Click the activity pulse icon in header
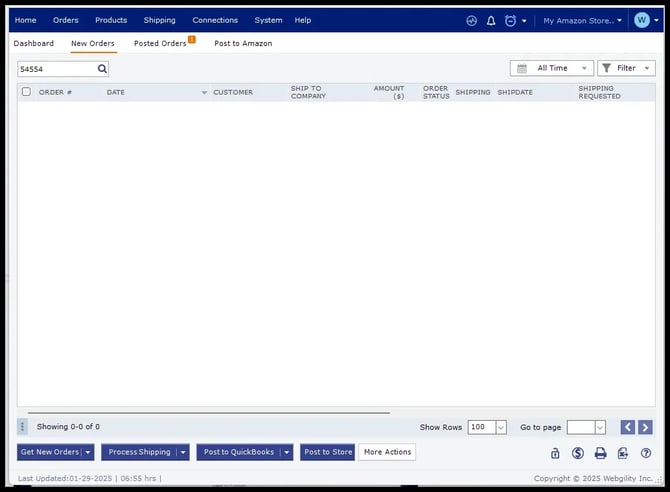Screen dimensions: 670x492 [472, 20]
